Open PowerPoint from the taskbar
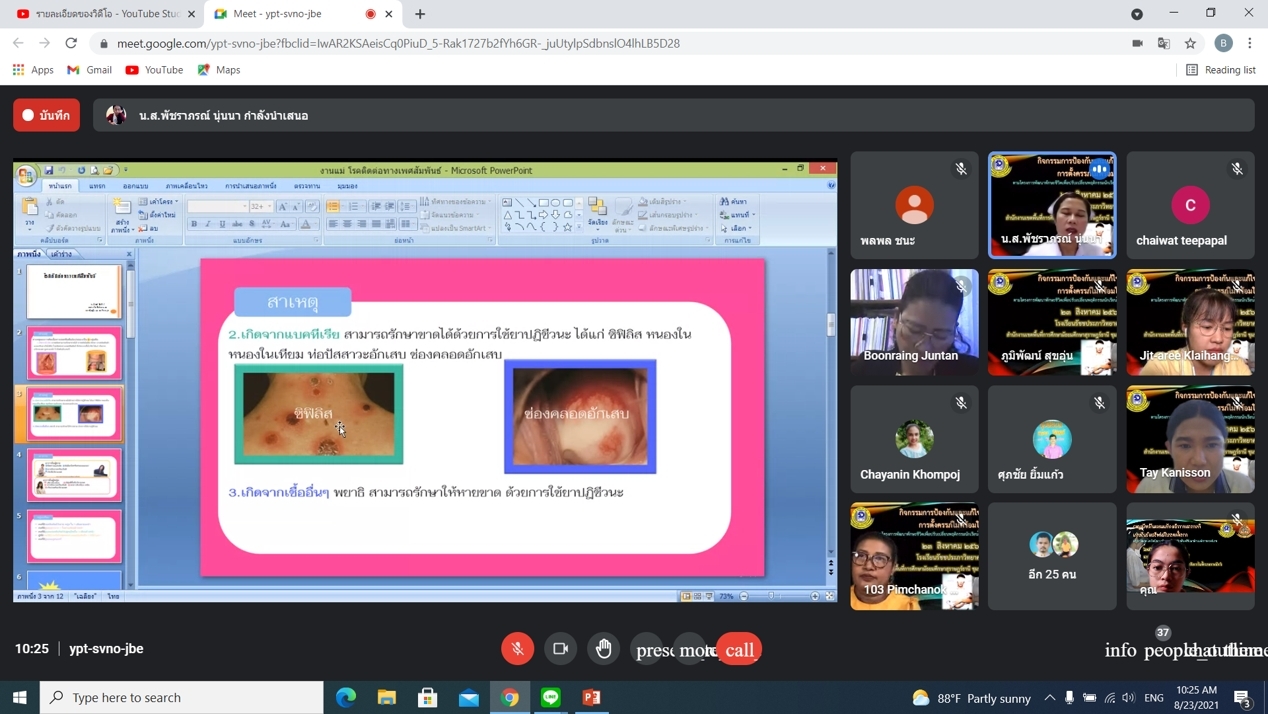The image size is (1268, 714). [592, 697]
